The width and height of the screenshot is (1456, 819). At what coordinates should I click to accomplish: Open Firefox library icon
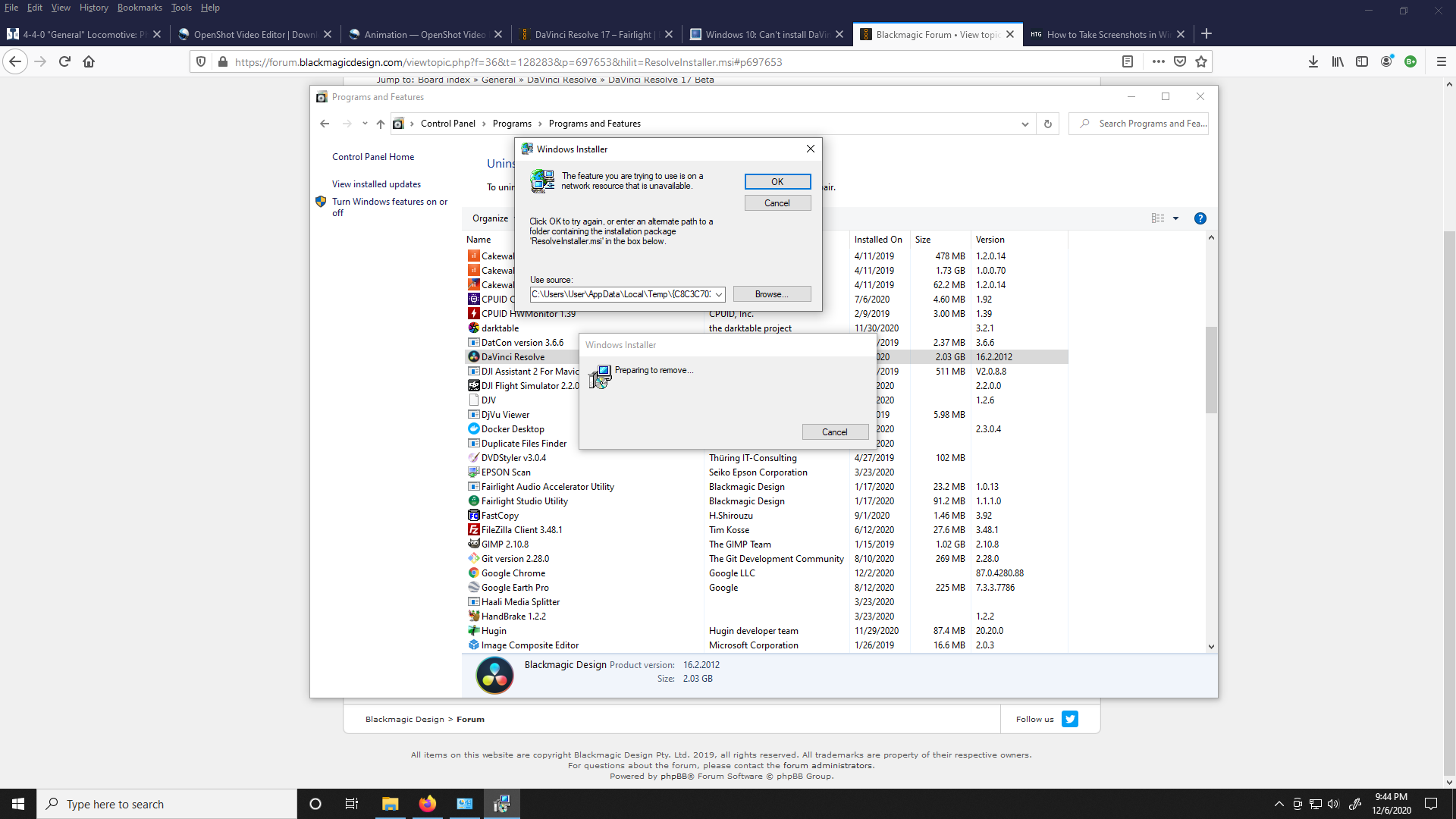(1338, 62)
